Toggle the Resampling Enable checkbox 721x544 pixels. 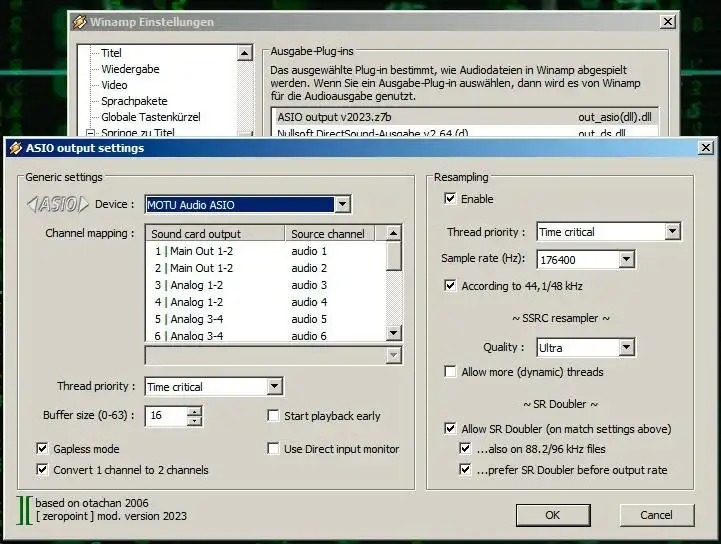[x=450, y=199]
